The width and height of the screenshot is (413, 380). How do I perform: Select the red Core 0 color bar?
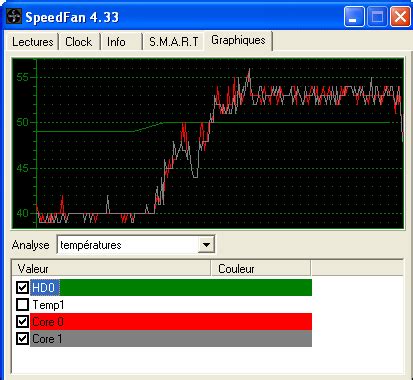(171, 322)
